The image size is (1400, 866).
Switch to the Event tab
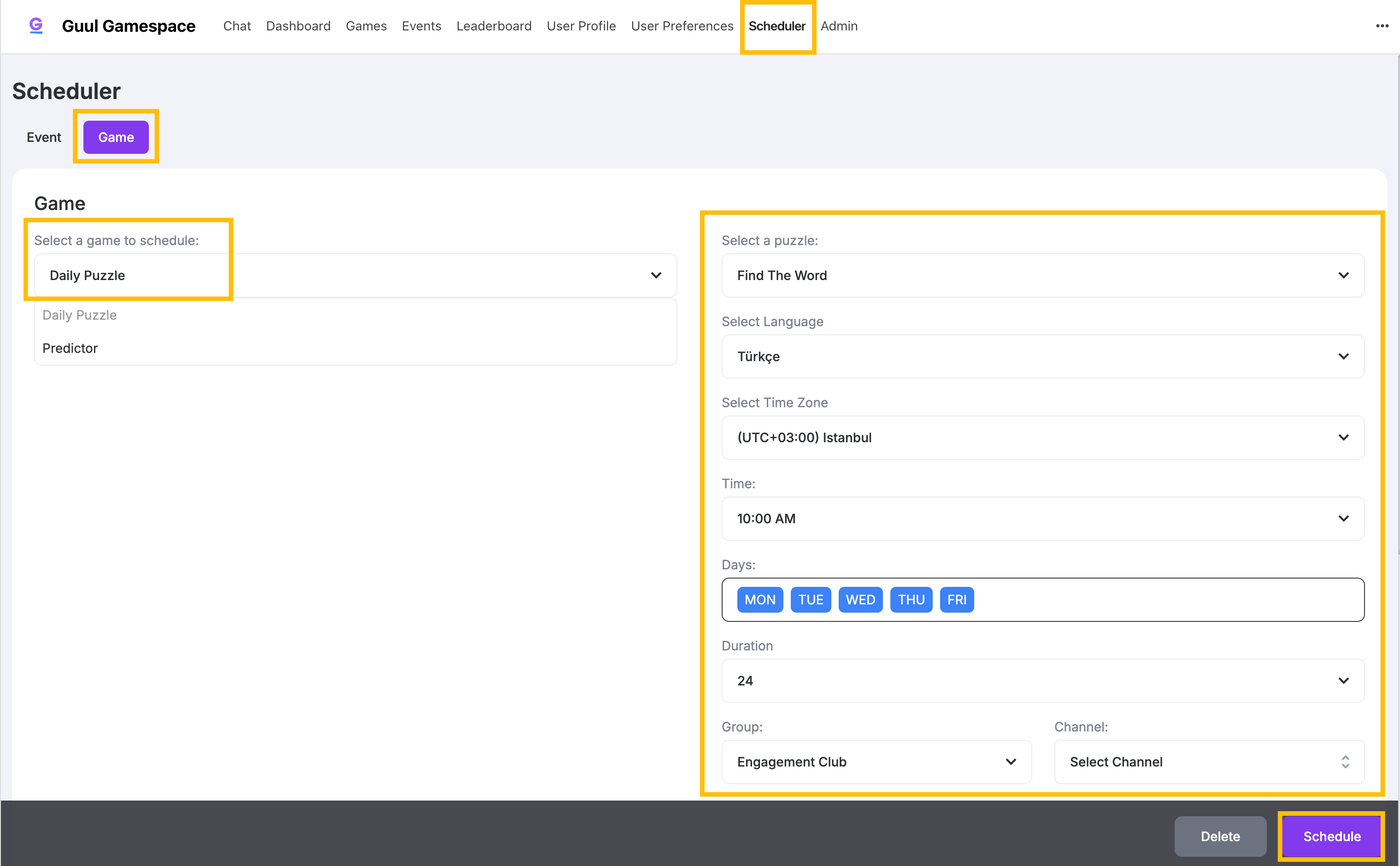click(x=44, y=137)
